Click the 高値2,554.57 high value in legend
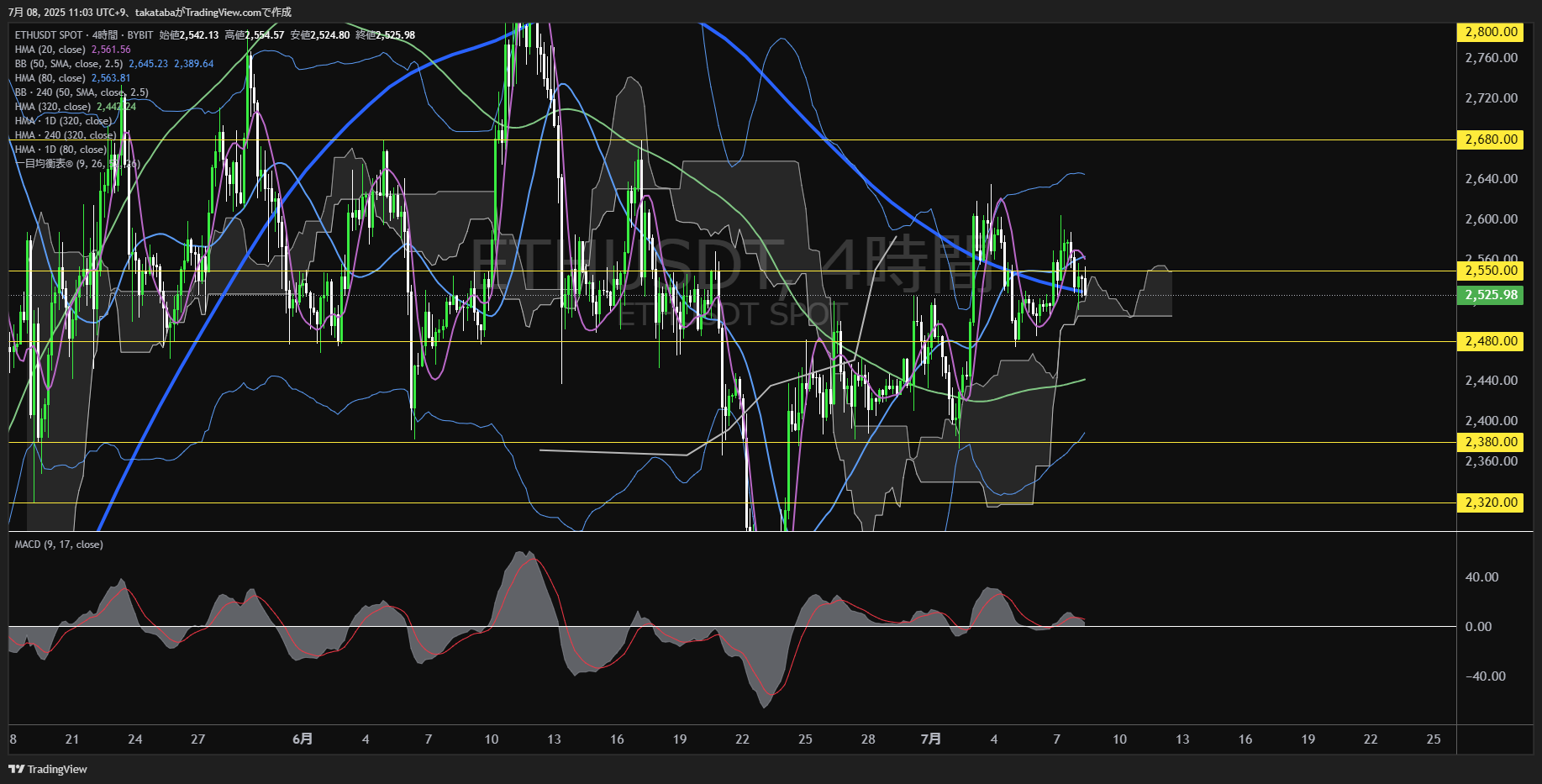The width and height of the screenshot is (1542, 784). point(255,35)
